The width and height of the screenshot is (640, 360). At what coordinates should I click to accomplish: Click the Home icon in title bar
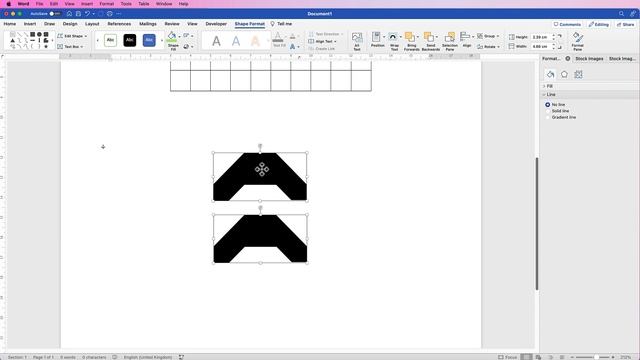(69, 13)
